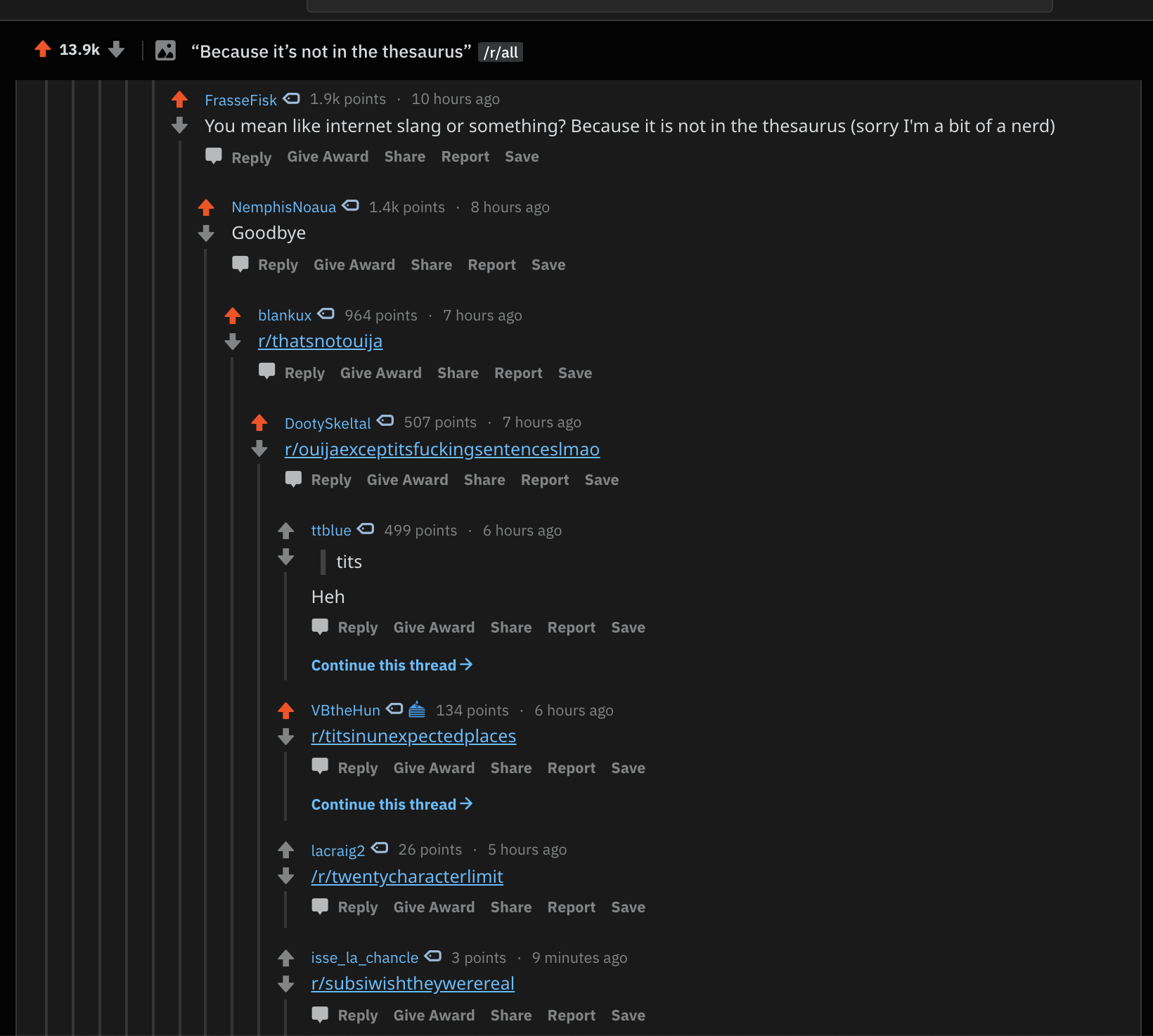Click the flair tag icon beside NemphisNoaua
Viewport: 1153px width, 1036px height.
coord(350,206)
